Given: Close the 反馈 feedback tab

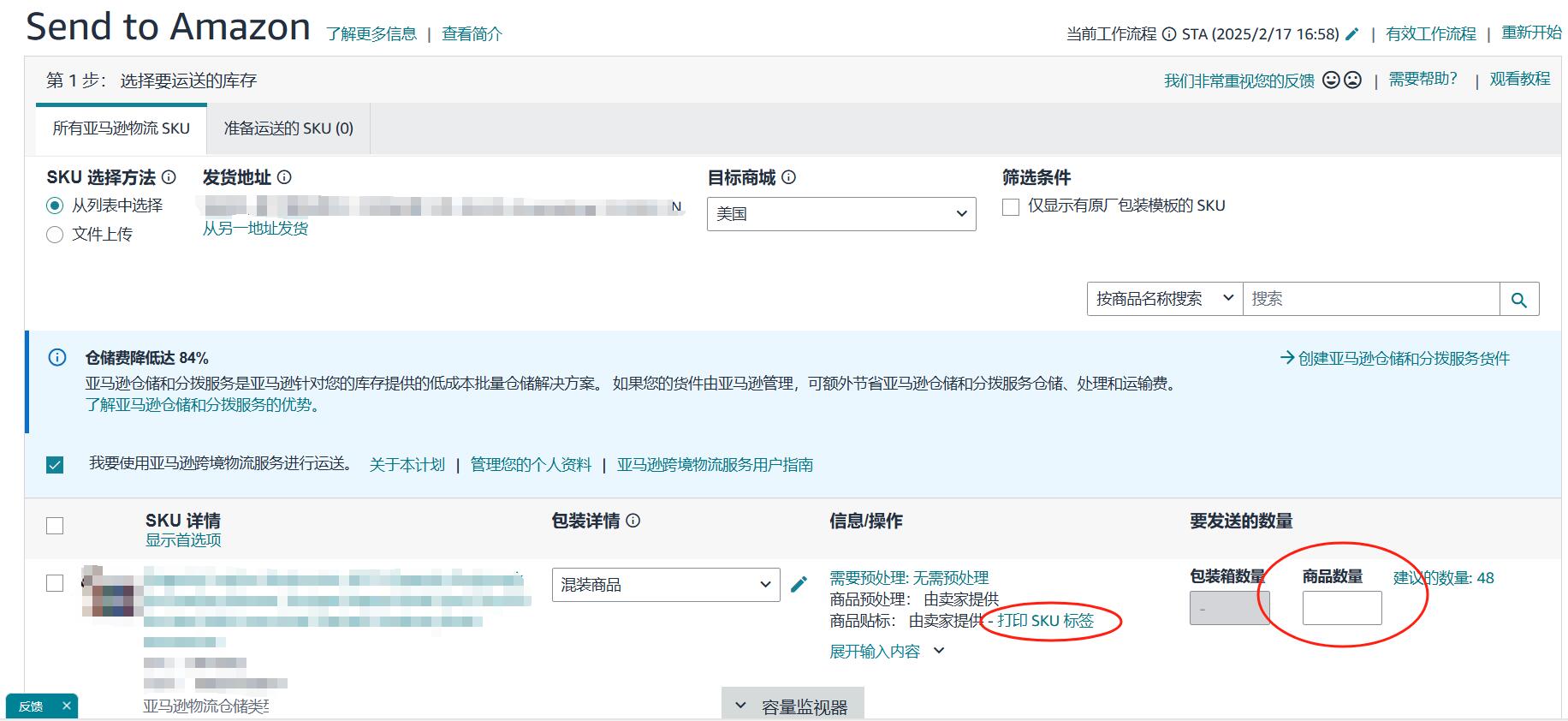Looking at the screenshot, I should pos(67,706).
